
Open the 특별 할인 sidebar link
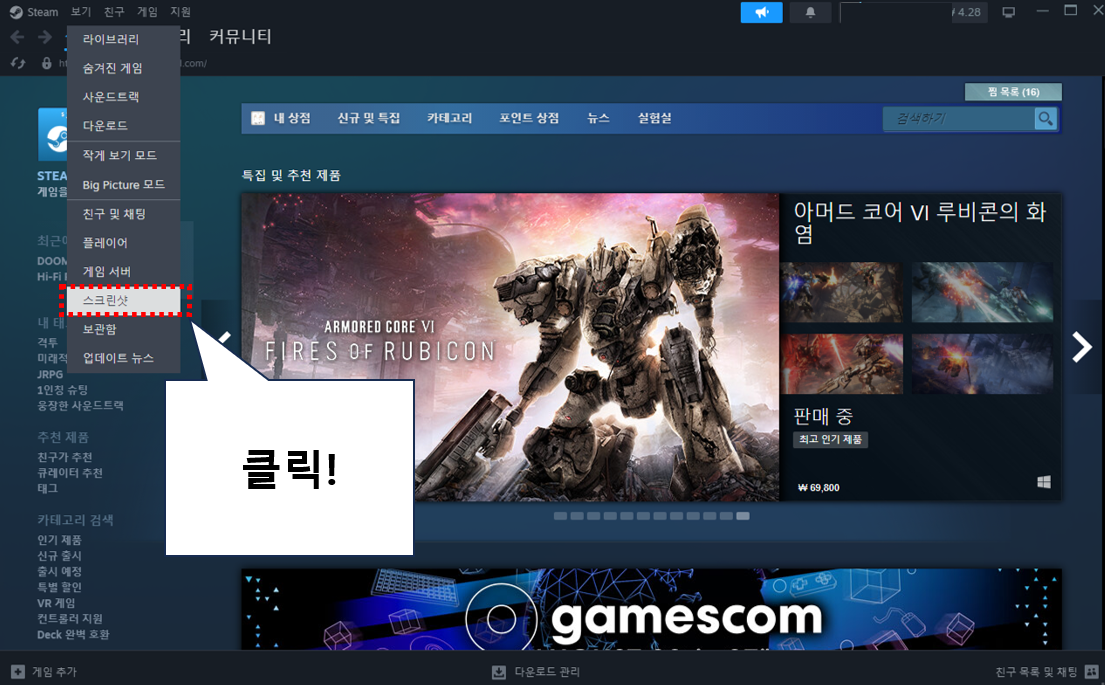(59, 587)
